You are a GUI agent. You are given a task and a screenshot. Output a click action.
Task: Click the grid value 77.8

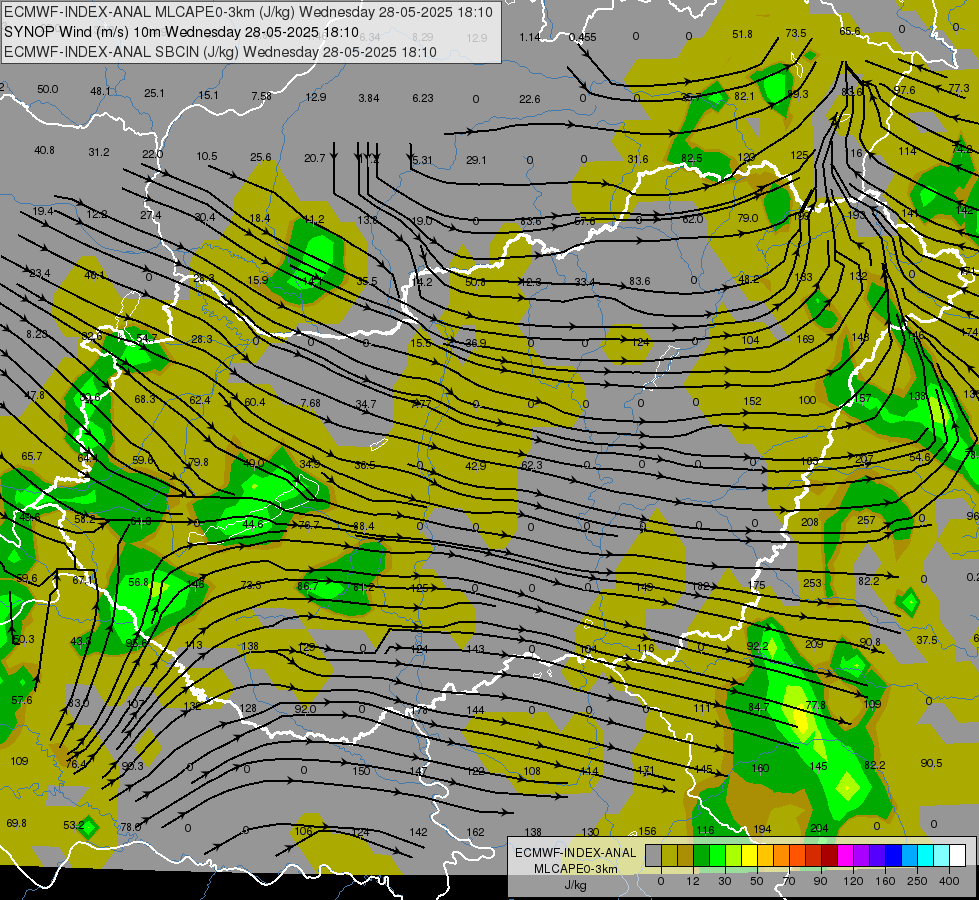[x=815, y=705]
